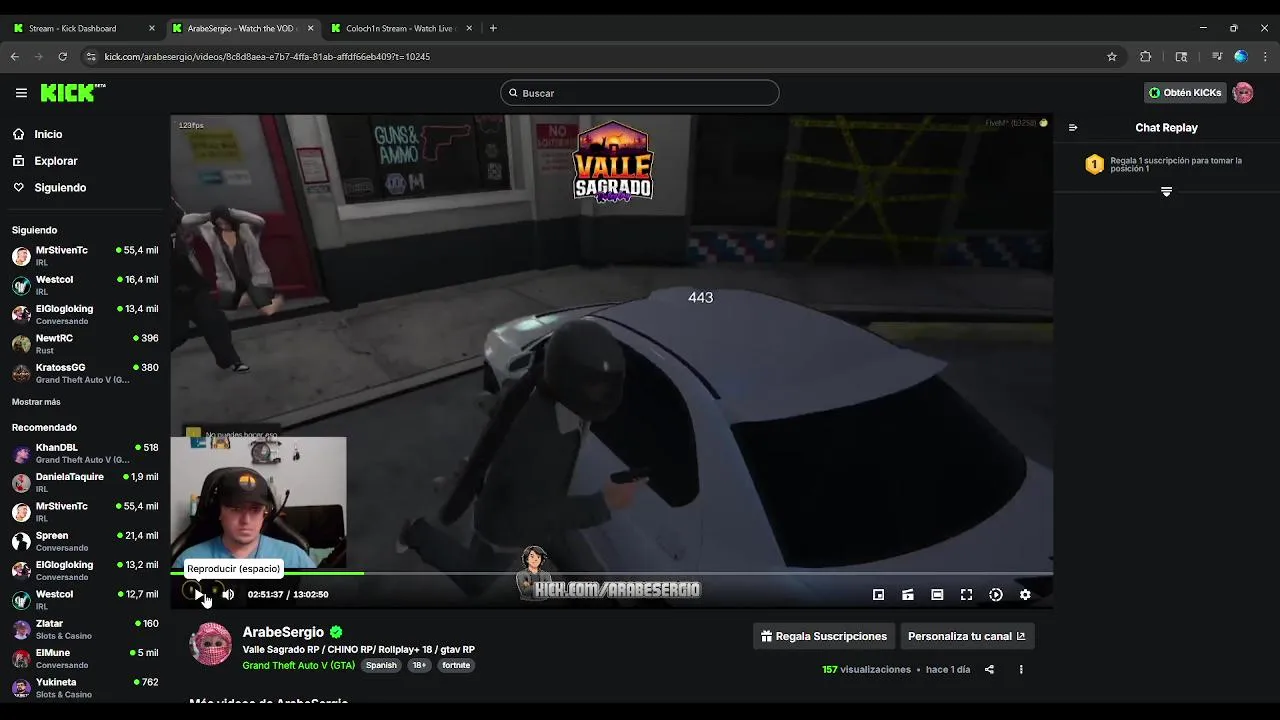Mute the video volume speaker icon

228,595
